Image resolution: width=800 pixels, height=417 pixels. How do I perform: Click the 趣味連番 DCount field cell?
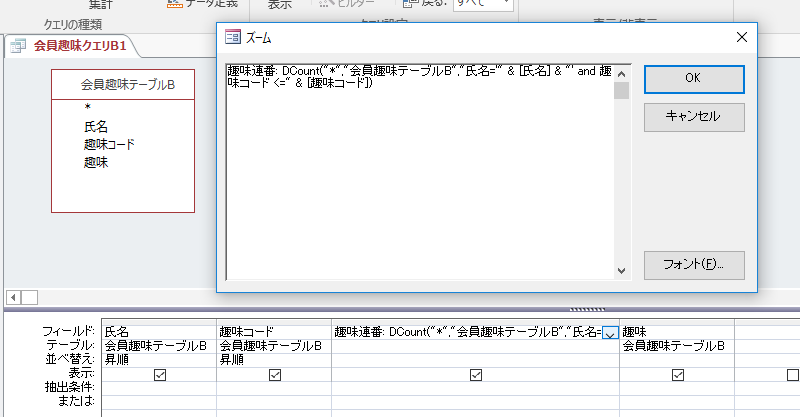(467, 332)
